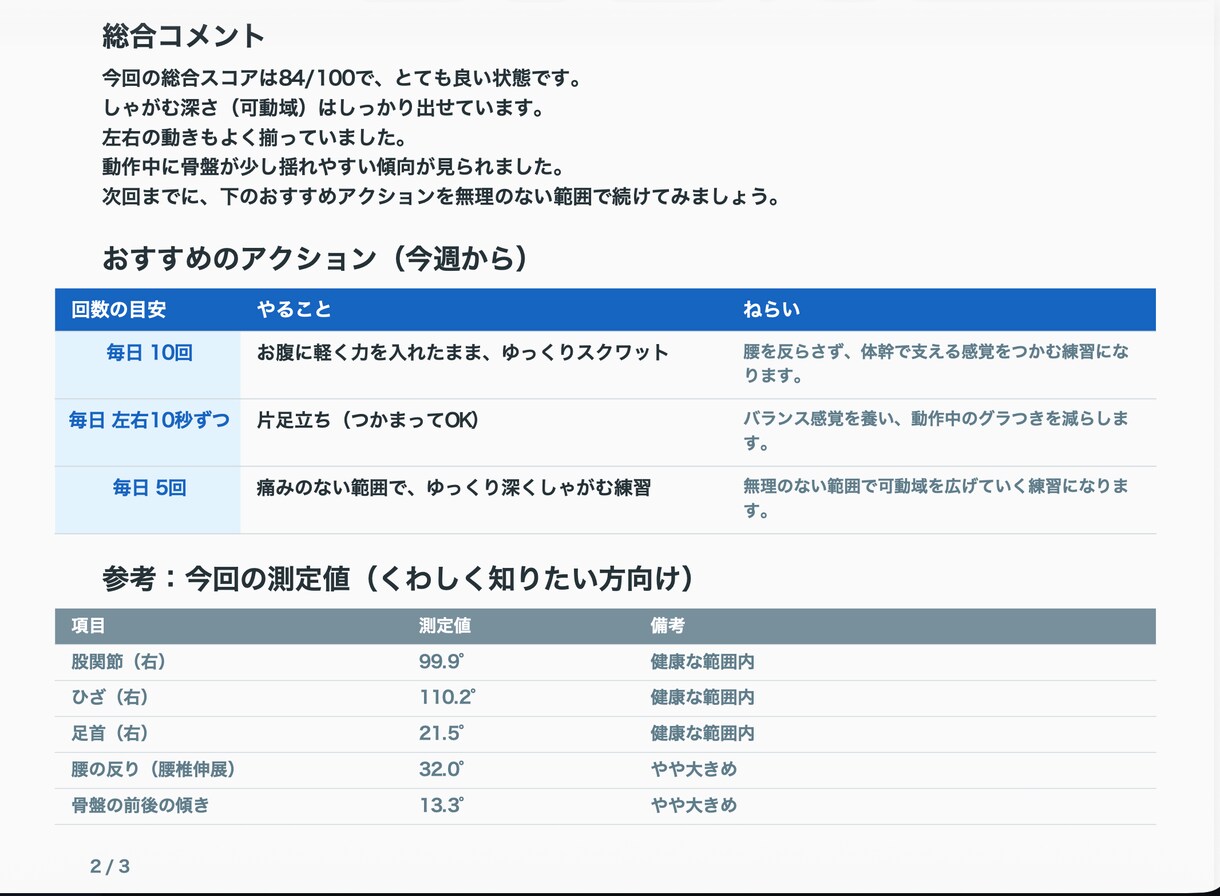
Task: Click the 項目 column header
Action: click(x=88, y=626)
